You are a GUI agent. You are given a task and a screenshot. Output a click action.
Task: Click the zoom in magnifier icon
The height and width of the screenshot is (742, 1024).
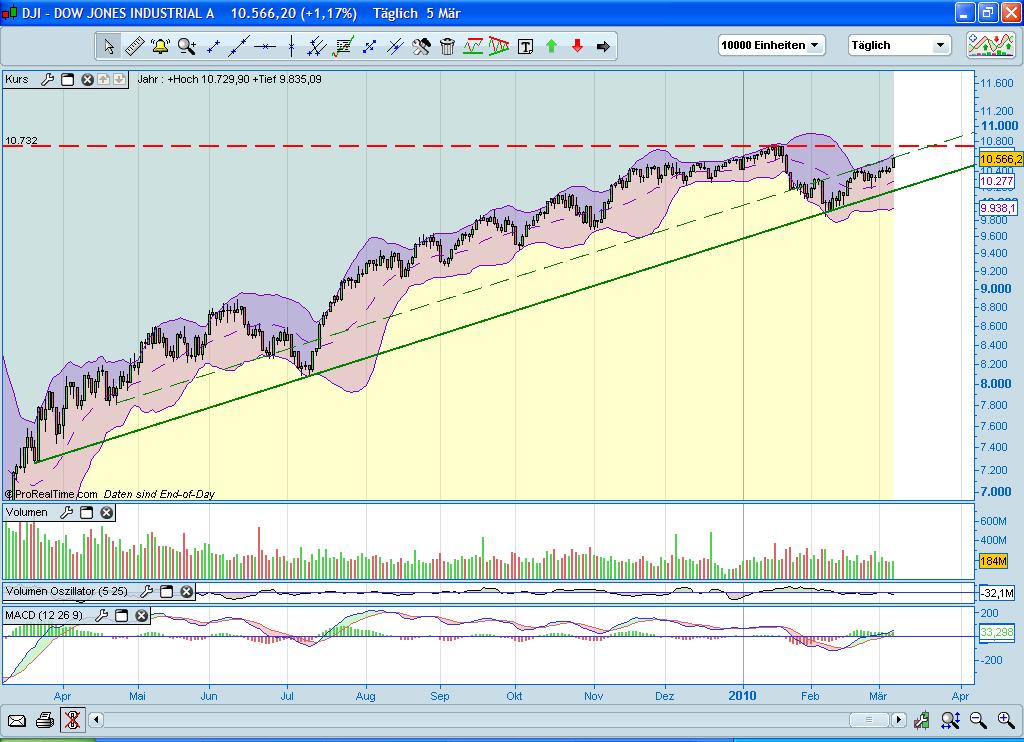(1006, 720)
